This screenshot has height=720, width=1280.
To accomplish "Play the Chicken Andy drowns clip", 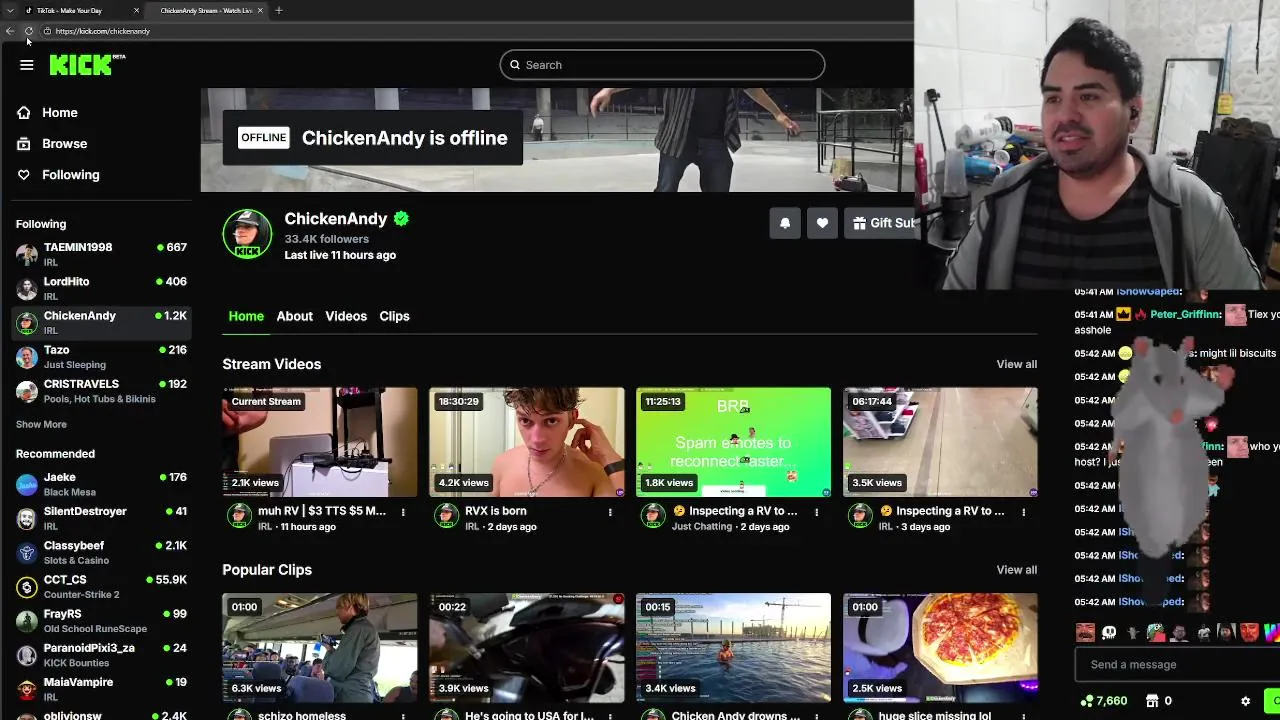I will pos(734,648).
